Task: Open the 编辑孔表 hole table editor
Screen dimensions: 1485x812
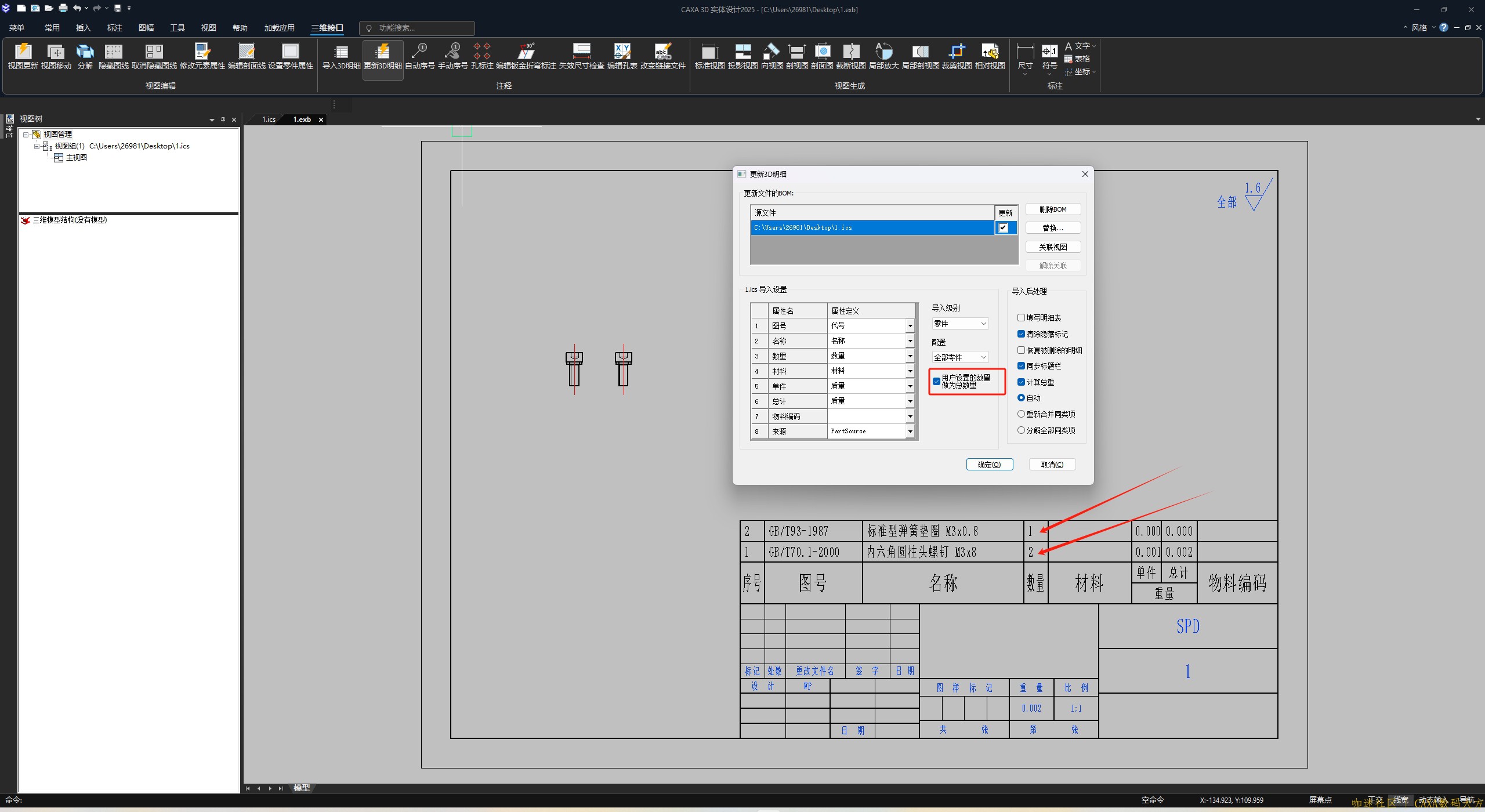Action: point(622,56)
